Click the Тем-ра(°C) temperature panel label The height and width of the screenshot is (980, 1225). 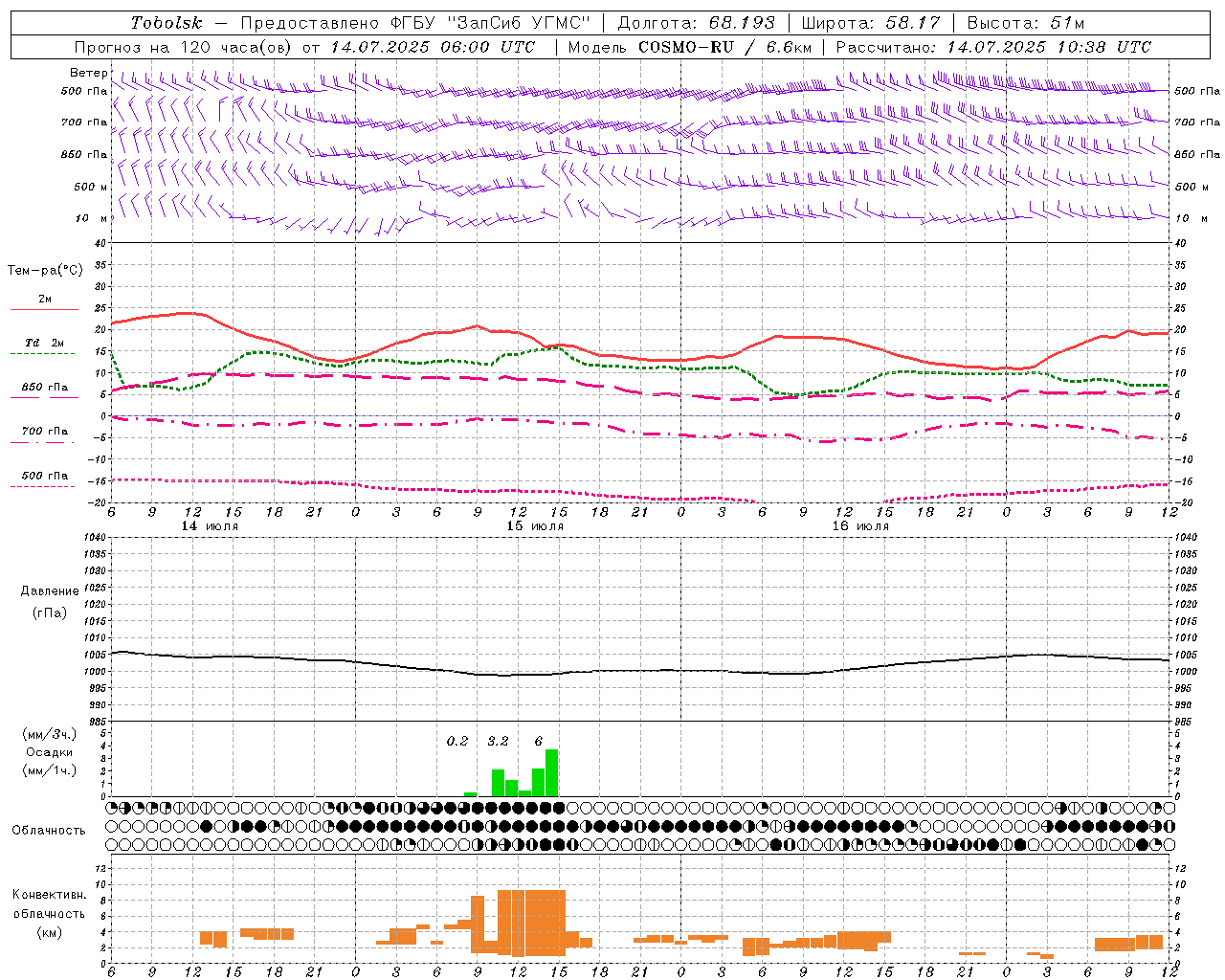pyautogui.click(x=45, y=271)
